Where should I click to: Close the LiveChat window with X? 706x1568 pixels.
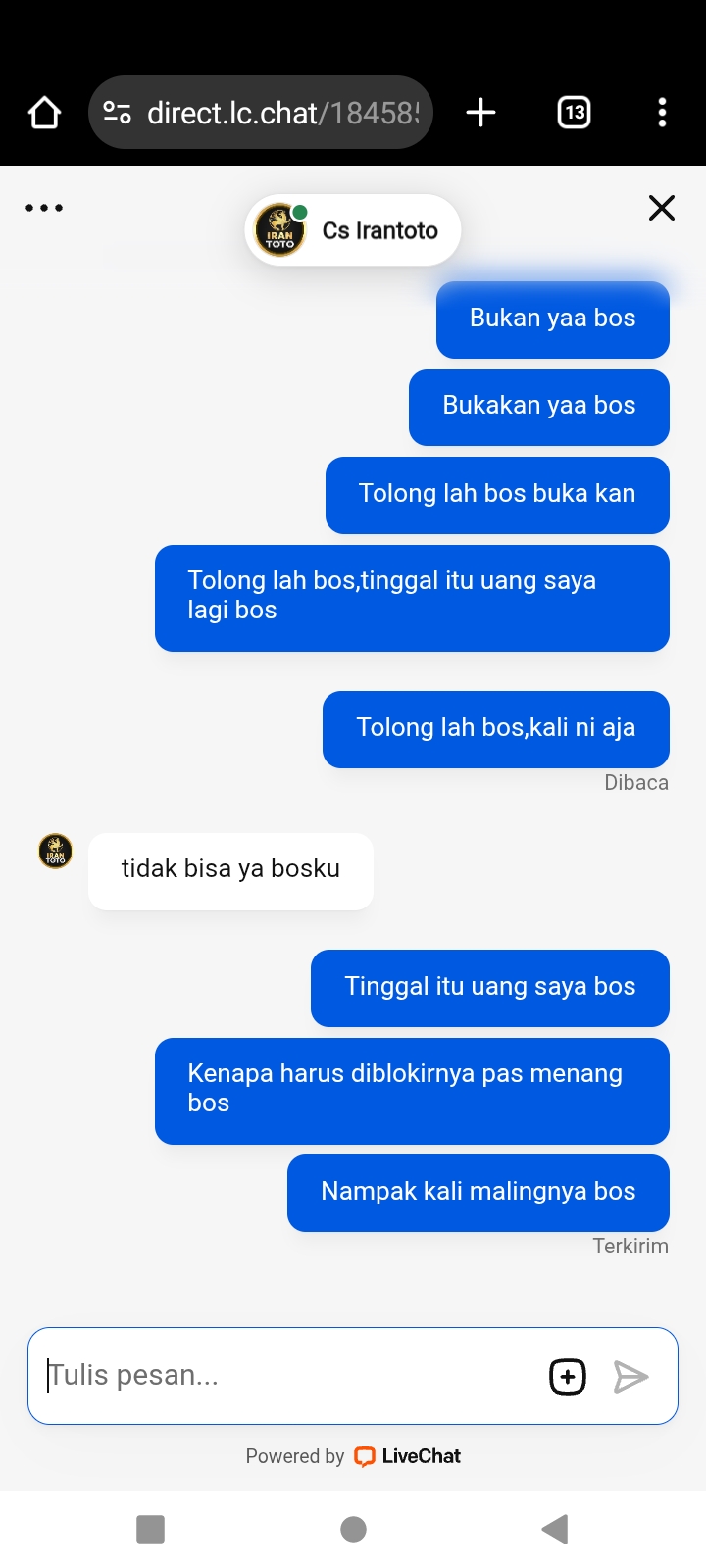click(x=662, y=208)
